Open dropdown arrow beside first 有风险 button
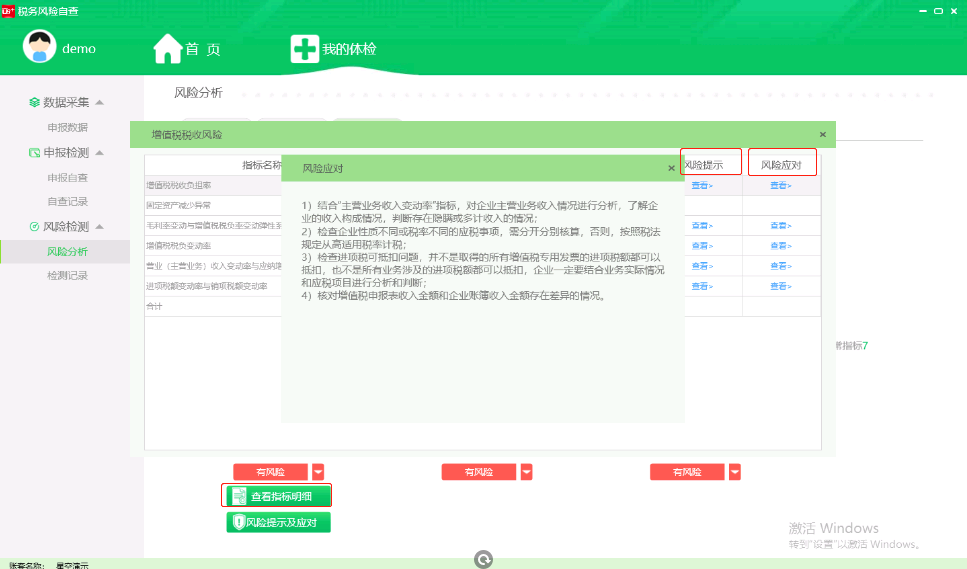The height and width of the screenshot is (569, 967). click(x=318, y=472)
